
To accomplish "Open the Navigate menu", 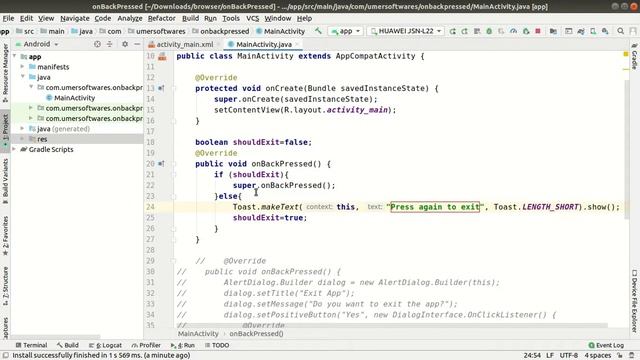I will click(75, 18).
